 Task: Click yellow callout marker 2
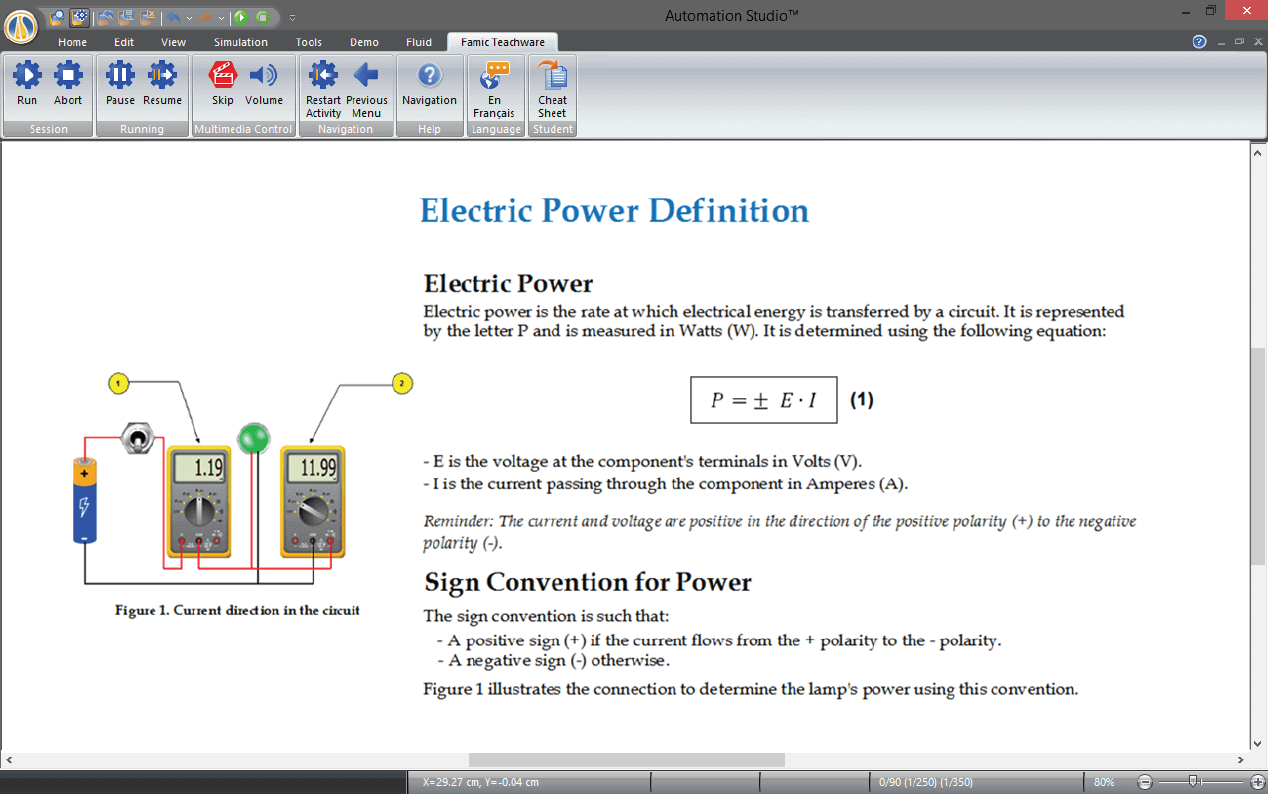[402, 383]
